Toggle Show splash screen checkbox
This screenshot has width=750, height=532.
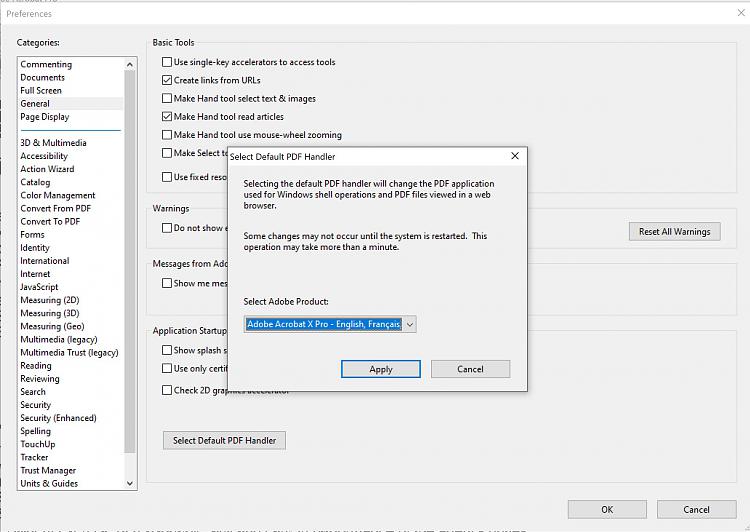[x=167, y=350]
